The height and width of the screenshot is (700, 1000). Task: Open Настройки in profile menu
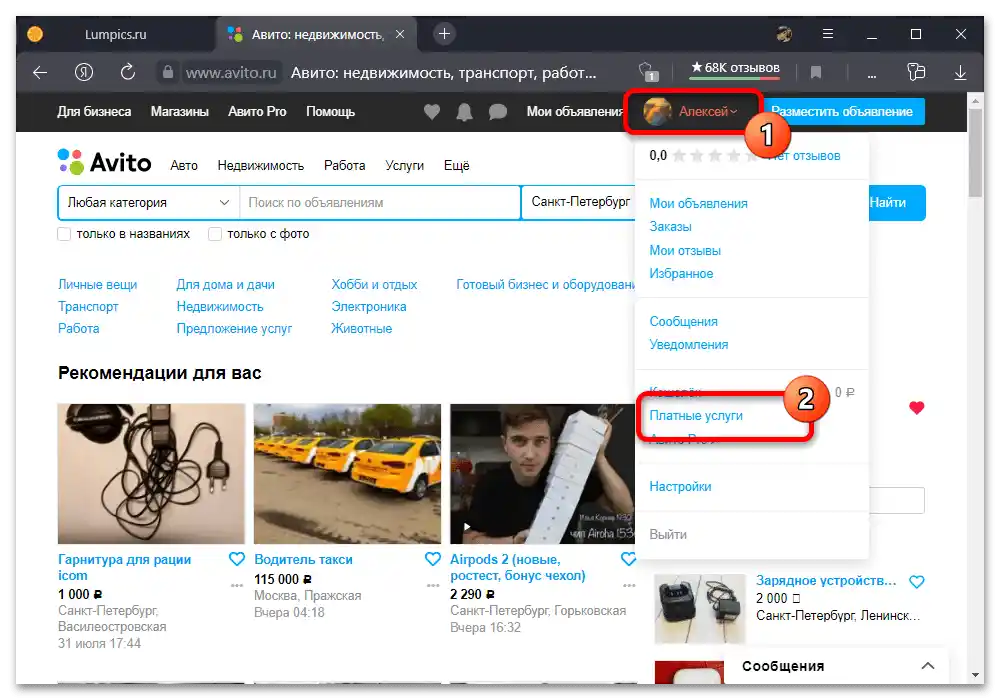pyautogui.click(x=680, y=486)
